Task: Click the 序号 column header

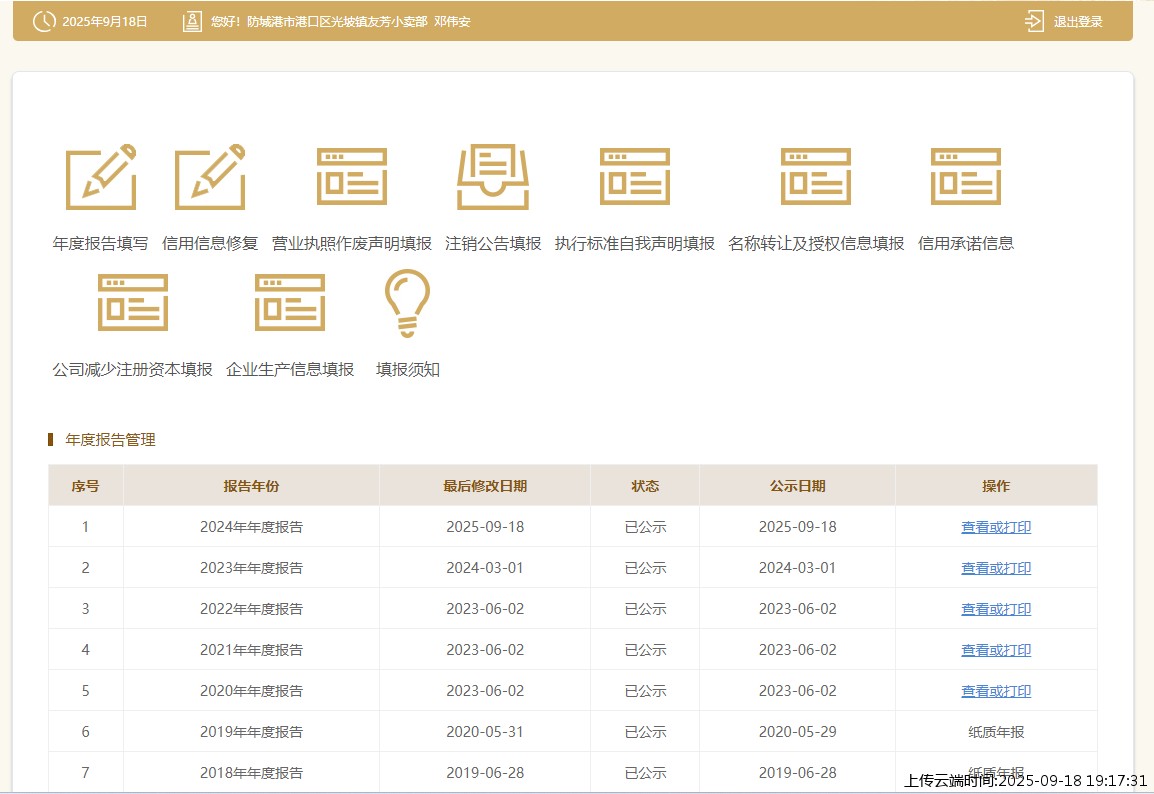Action: 85,486
